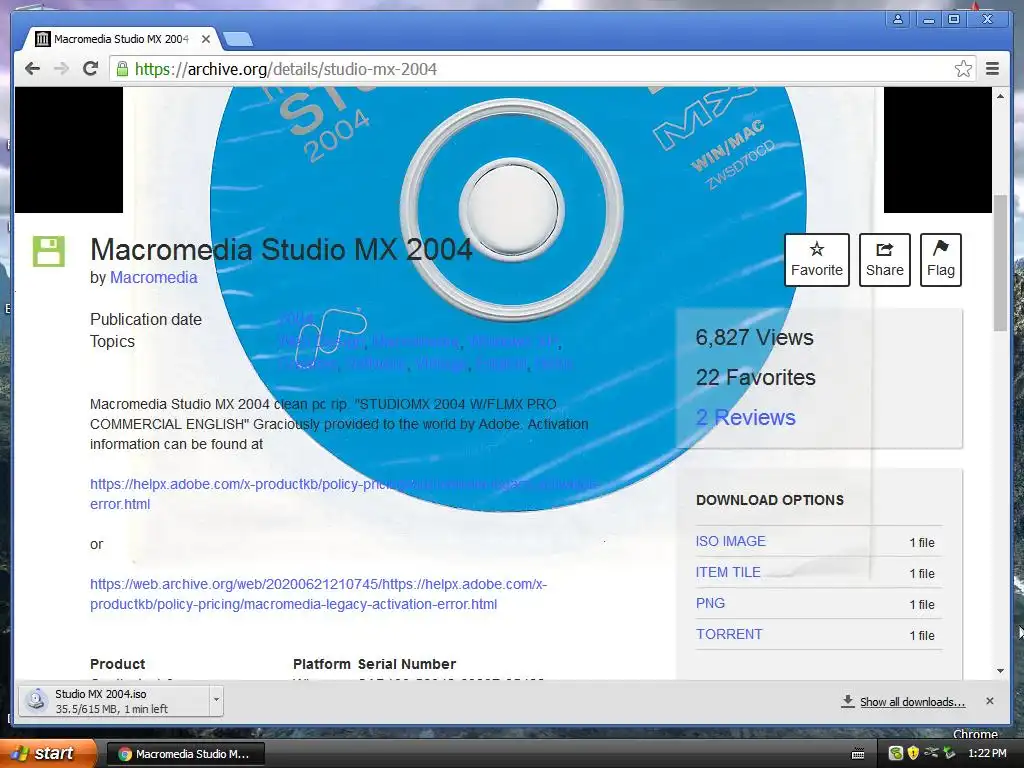1024x768 pixels.
Task: Go forward with the browser forward arrow
Action: tap(61, 69)
